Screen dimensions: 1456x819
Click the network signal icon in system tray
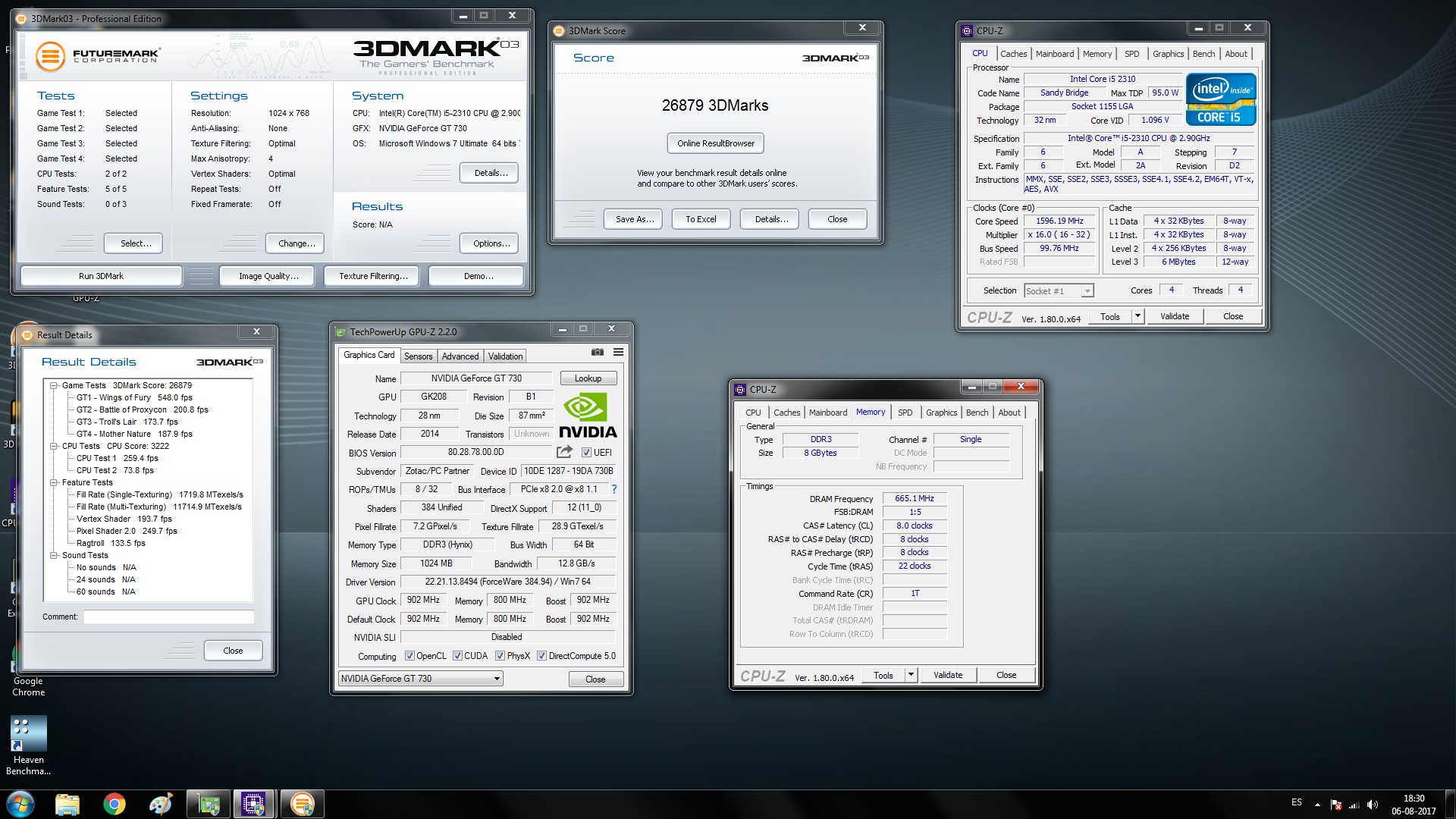[1354, 805]
